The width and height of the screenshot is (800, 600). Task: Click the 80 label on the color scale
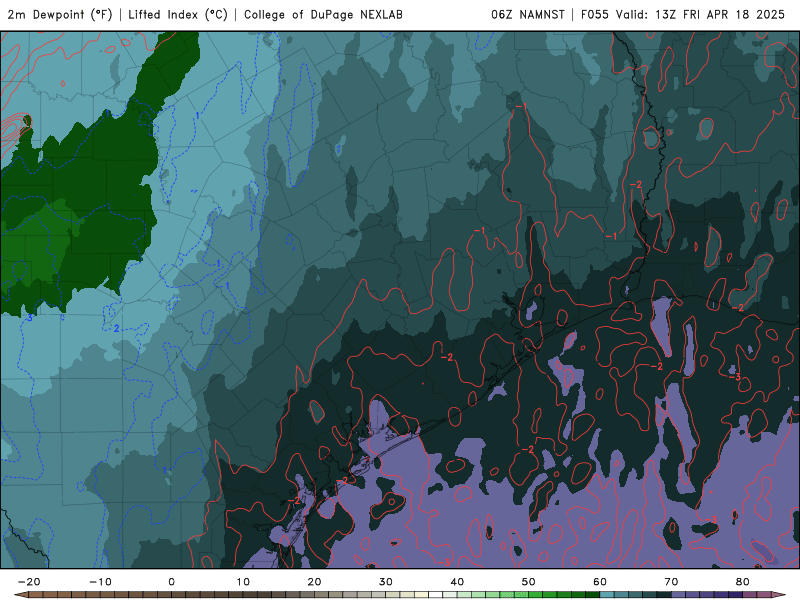(x=743, y=582)
